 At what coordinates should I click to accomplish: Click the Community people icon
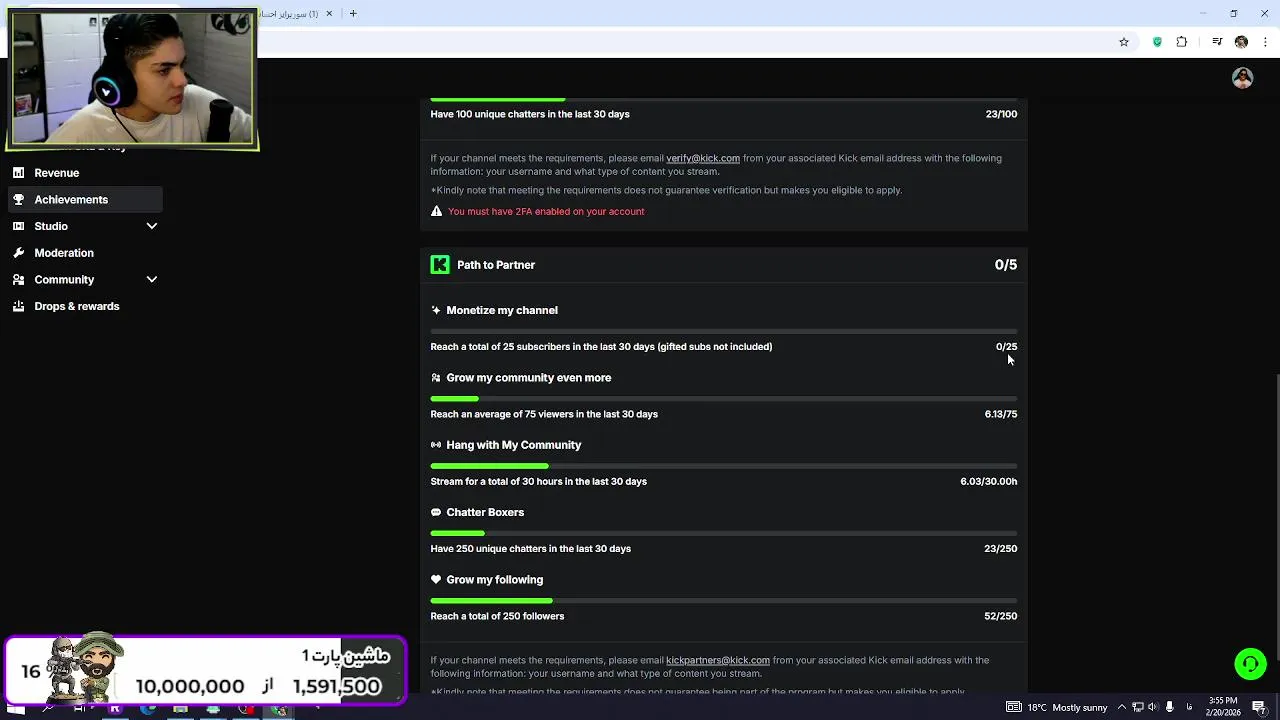tap(18, 280)
